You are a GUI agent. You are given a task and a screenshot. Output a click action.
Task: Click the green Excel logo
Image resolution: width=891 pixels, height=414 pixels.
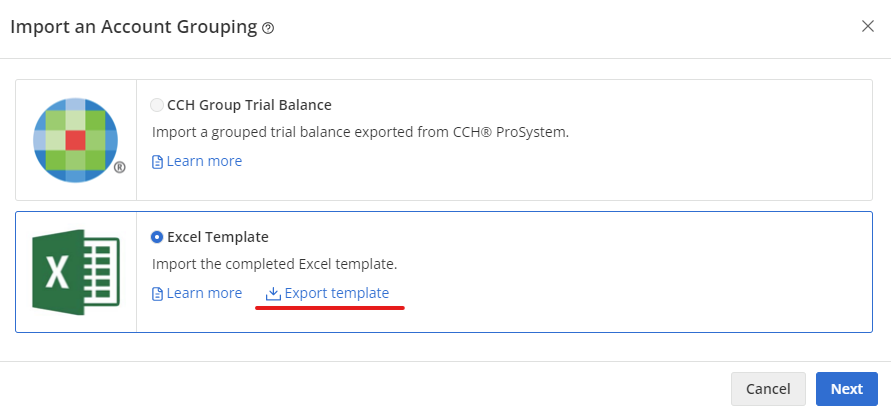click(x=76, y=271)
